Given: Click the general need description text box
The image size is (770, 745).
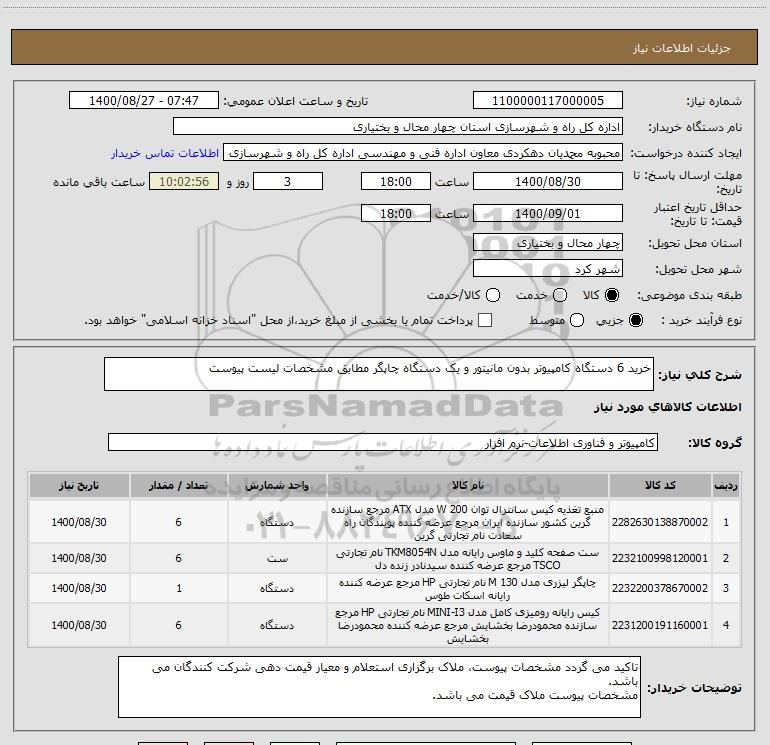Looking at the screenshot, I should coord(379,374).
